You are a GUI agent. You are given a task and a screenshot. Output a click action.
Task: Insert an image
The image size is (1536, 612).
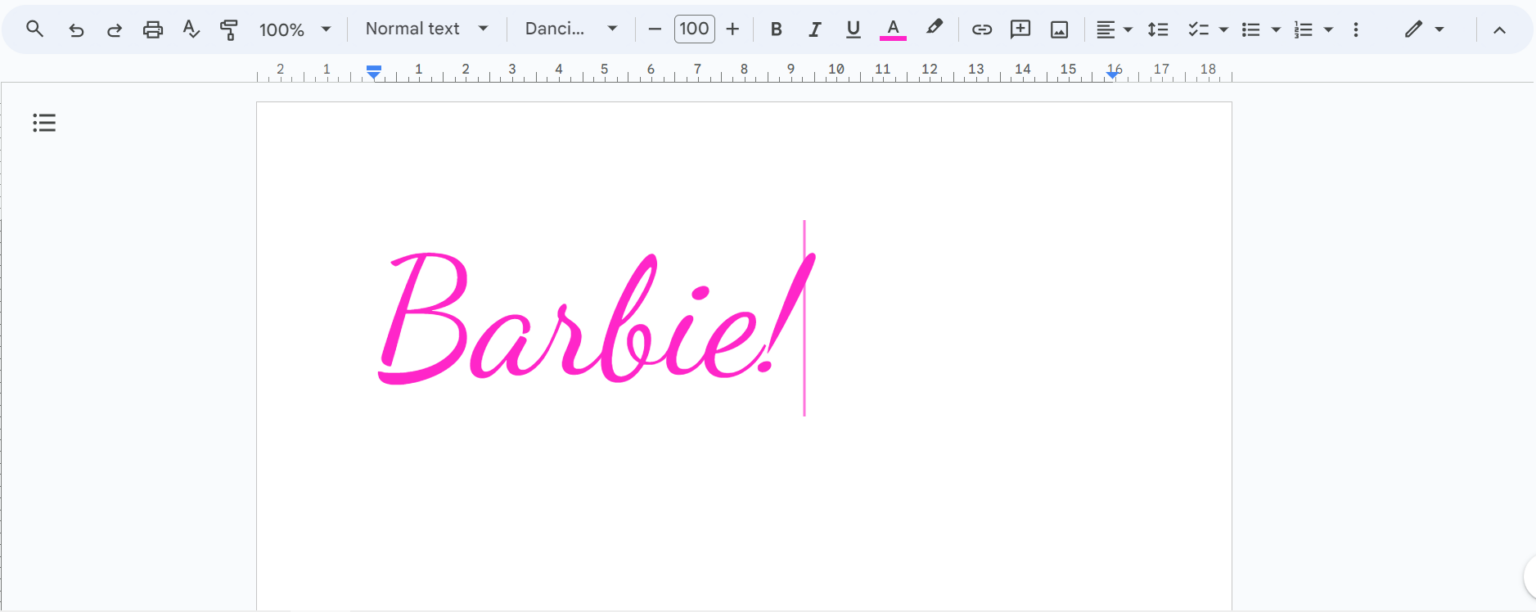(1058, 29)
